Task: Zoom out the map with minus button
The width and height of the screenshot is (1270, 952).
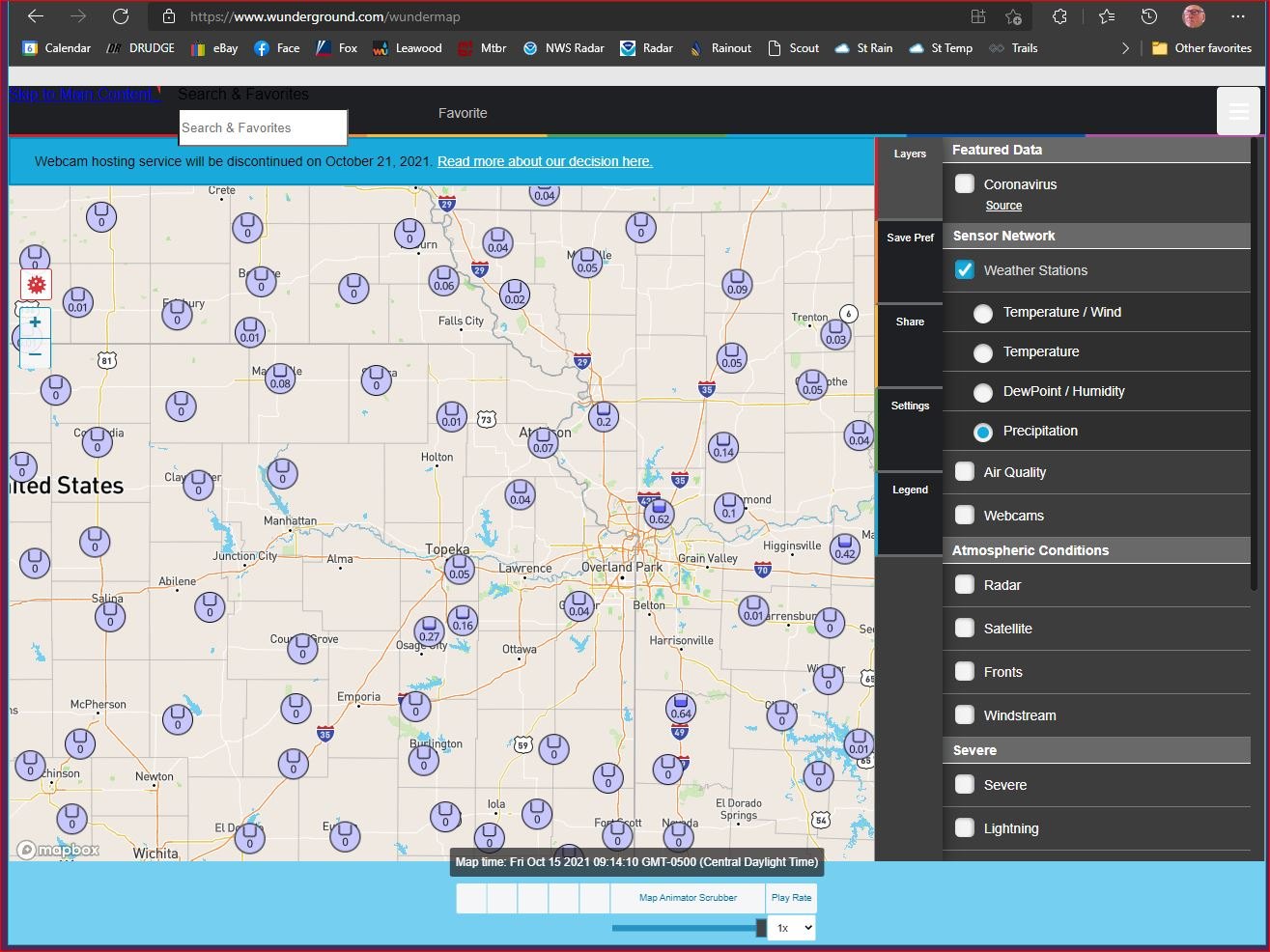Action: click(x=35, y=353)
